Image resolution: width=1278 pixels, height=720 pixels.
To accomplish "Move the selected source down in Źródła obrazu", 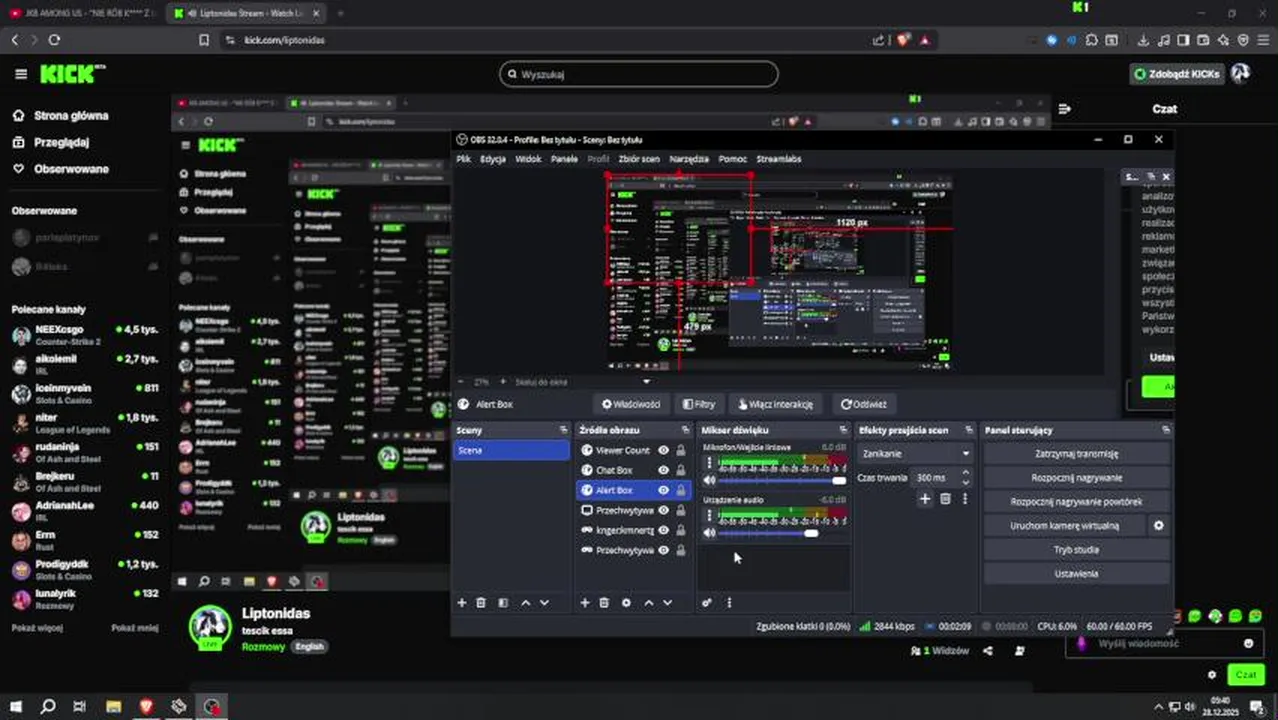I will point(667,603).
